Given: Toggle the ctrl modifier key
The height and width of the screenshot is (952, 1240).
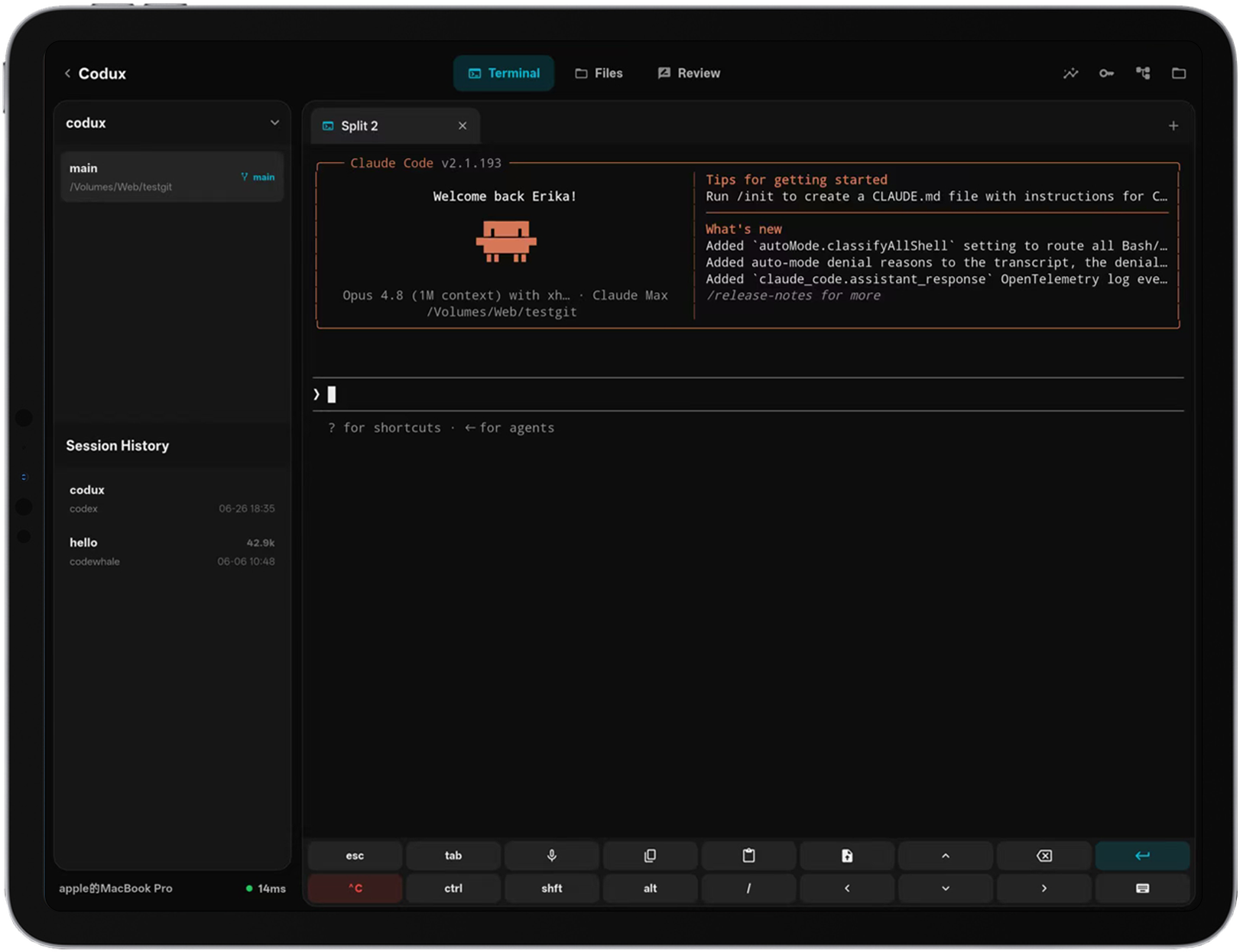Looking at the screenshot, I should 453,889.
